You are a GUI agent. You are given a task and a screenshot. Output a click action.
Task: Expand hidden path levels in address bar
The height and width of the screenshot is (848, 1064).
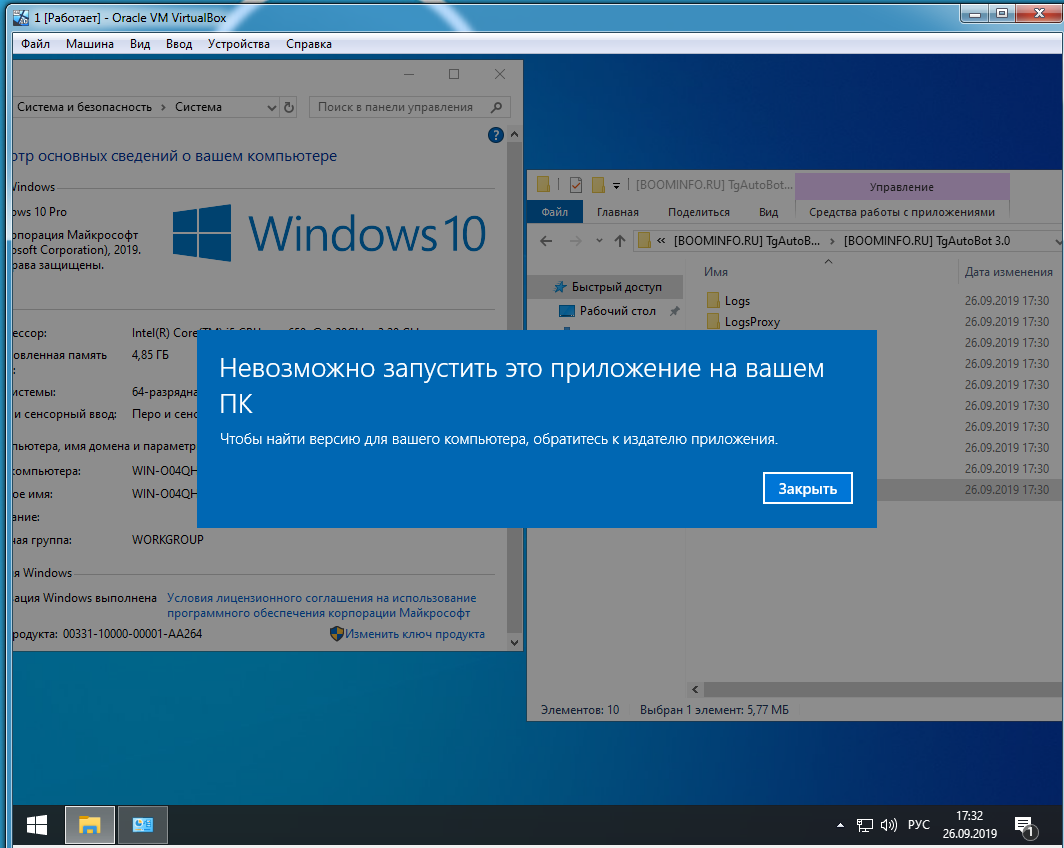click(x=661, y=241)
